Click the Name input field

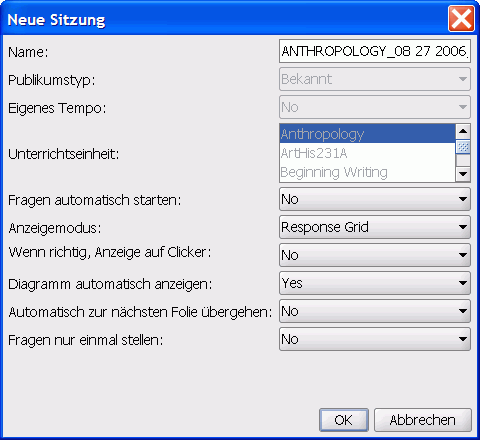[375, 51]
